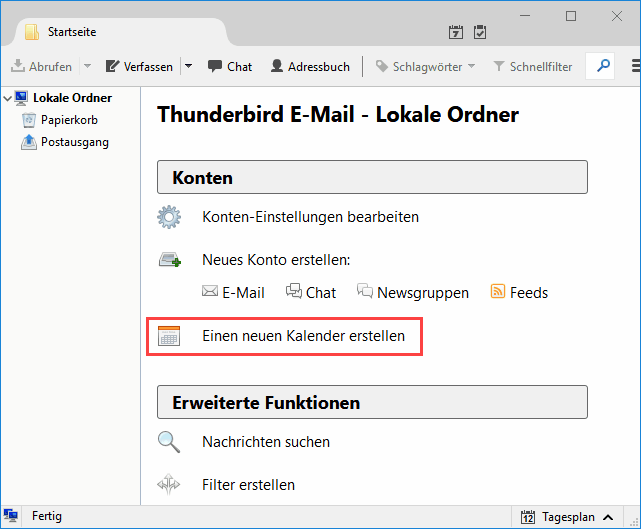Click the Abrufen download icon button

(41, 66)
